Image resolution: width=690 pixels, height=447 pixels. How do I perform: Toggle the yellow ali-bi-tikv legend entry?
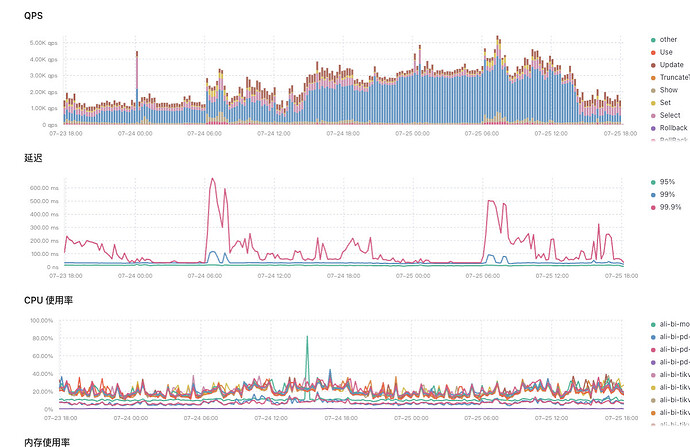tap(670, 387)
